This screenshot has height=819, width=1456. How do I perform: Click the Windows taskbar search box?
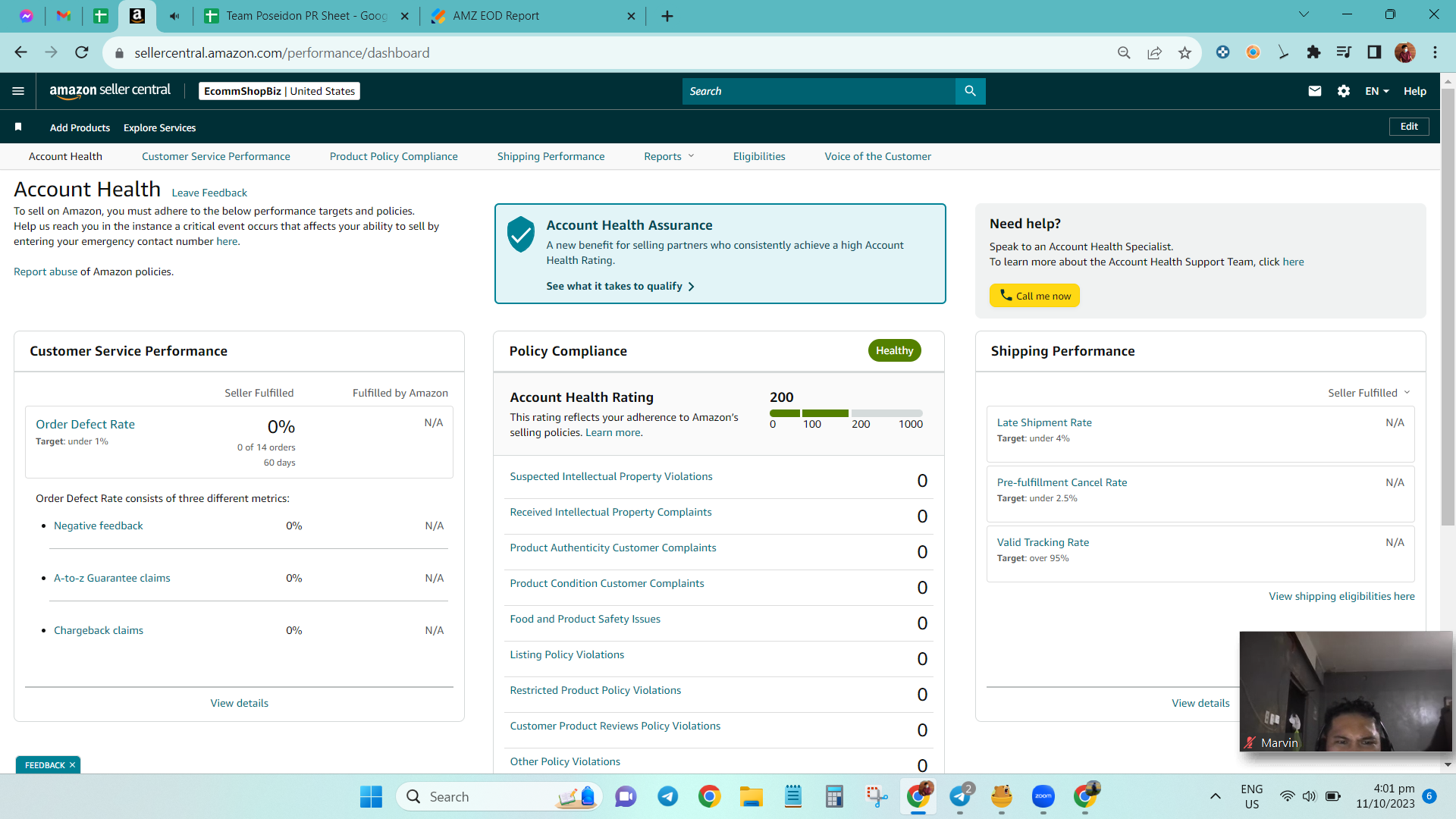tap(499, 796)
